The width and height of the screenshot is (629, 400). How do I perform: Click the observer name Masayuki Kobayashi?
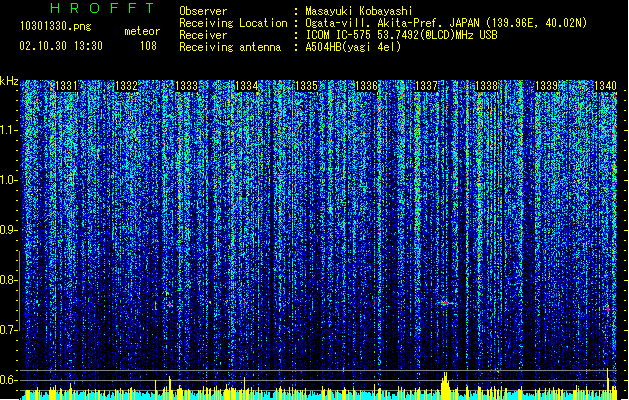[x=359, y=11]
